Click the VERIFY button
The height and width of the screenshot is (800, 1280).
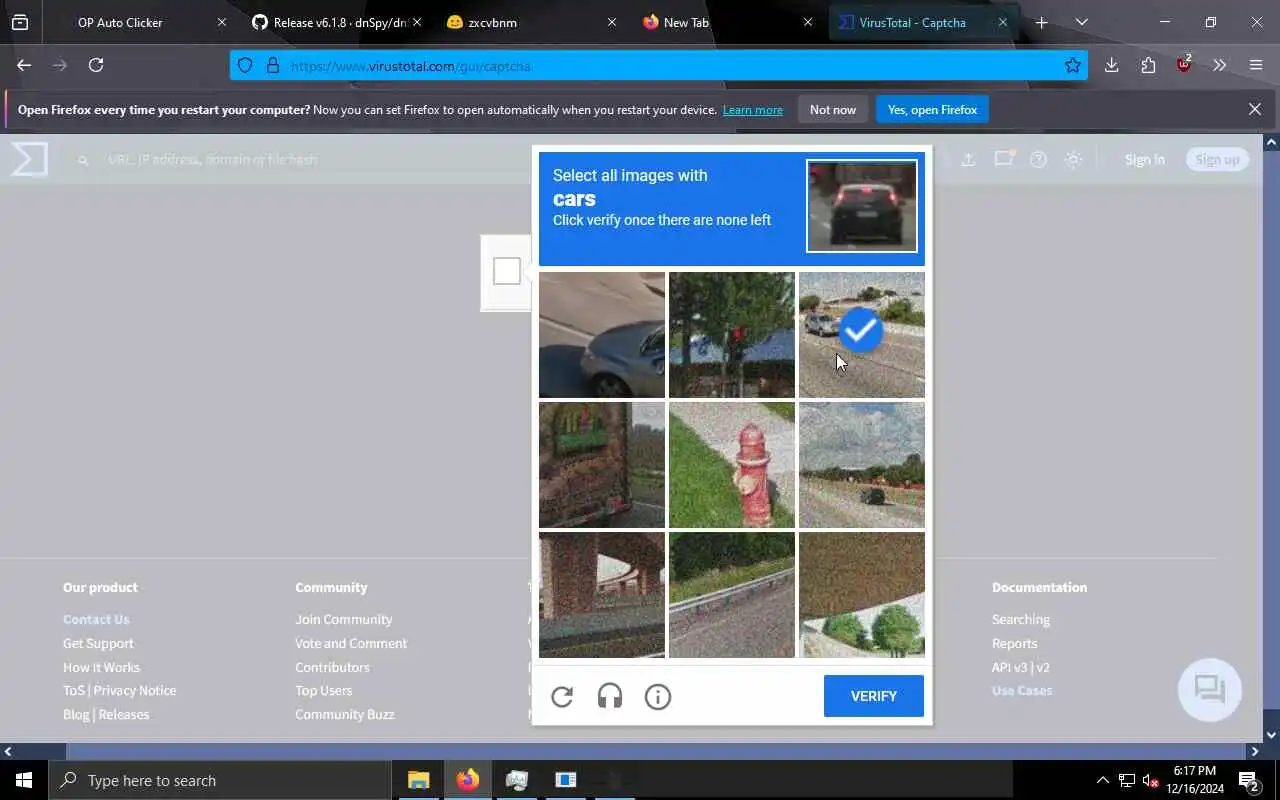[x=874, y=696]
